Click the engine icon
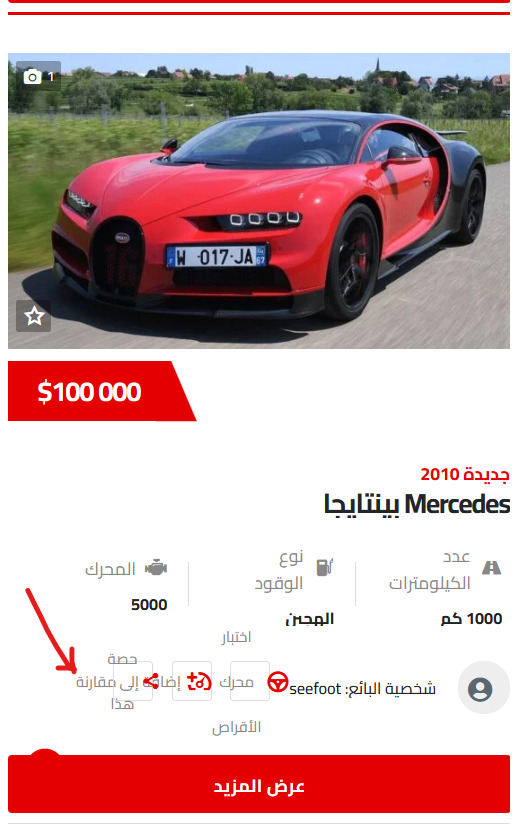512x826 pixels. tap(156, 568)
